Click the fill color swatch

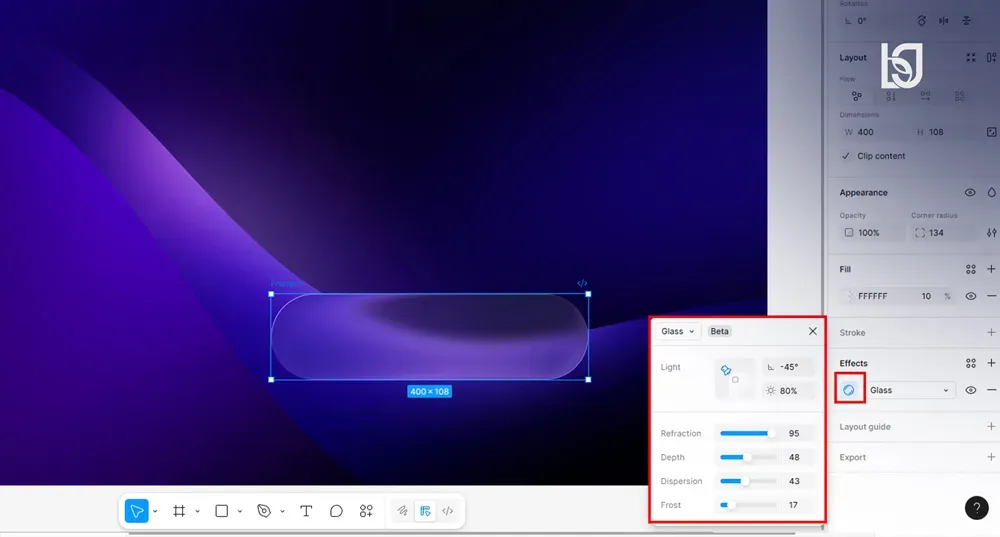(849, 296)
